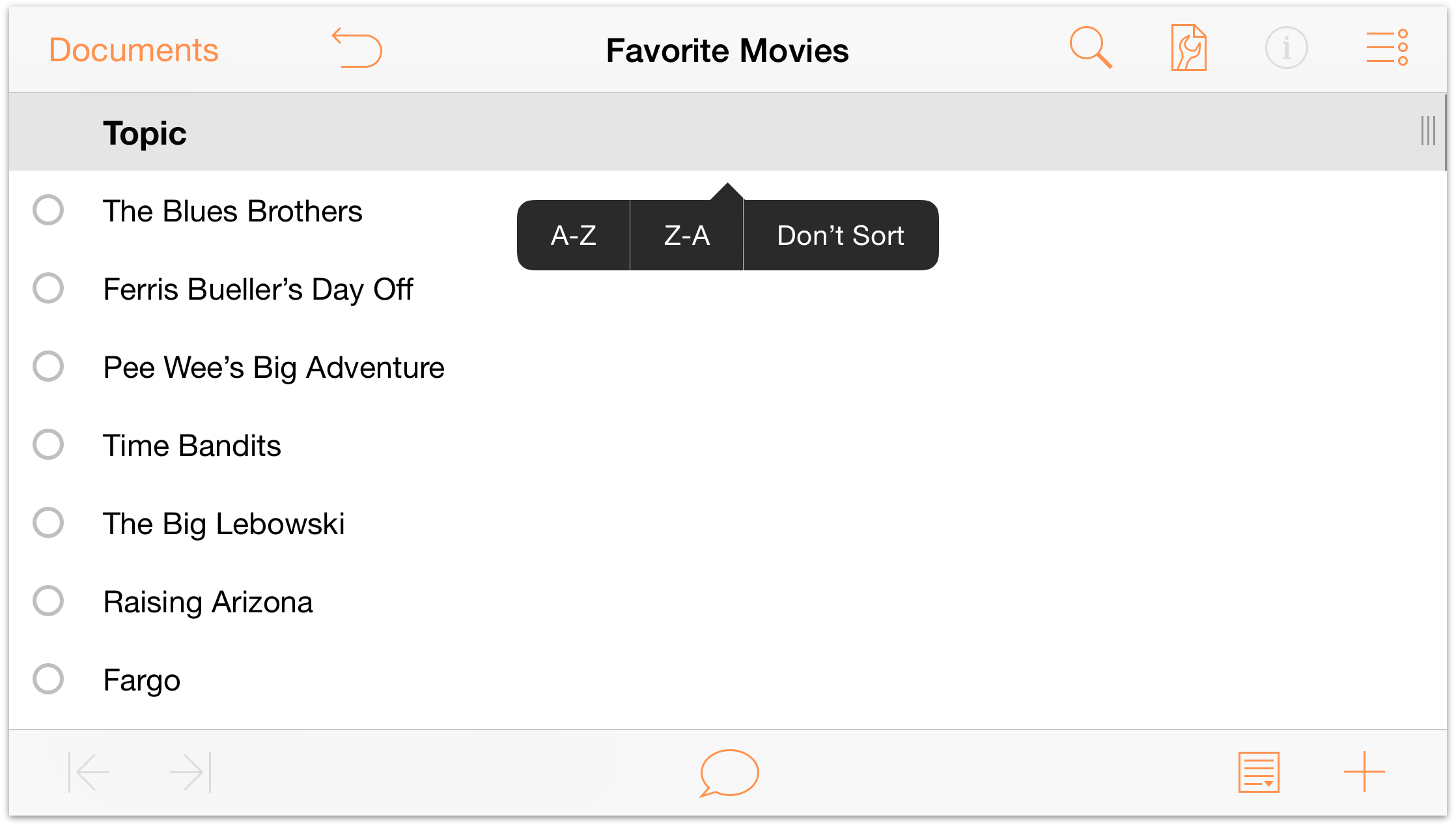1456x826 pixels.
Task: Click the Topic column header
Action: click(144, 132)
